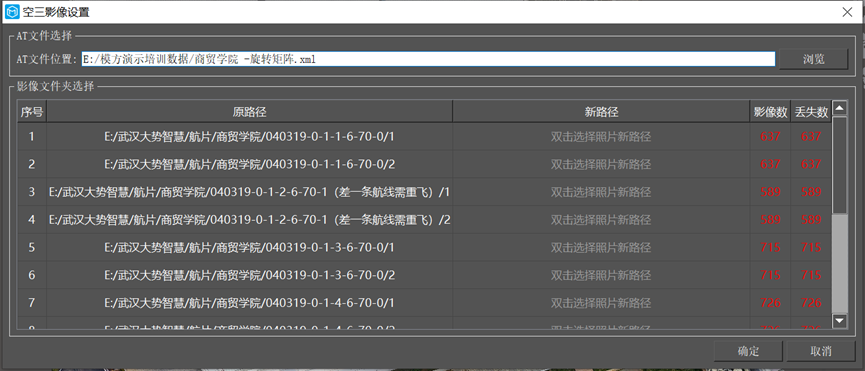The height and width of the screenshot is (371, 865).
Task: Select row number 4 cell
Action: pos(31,219)
